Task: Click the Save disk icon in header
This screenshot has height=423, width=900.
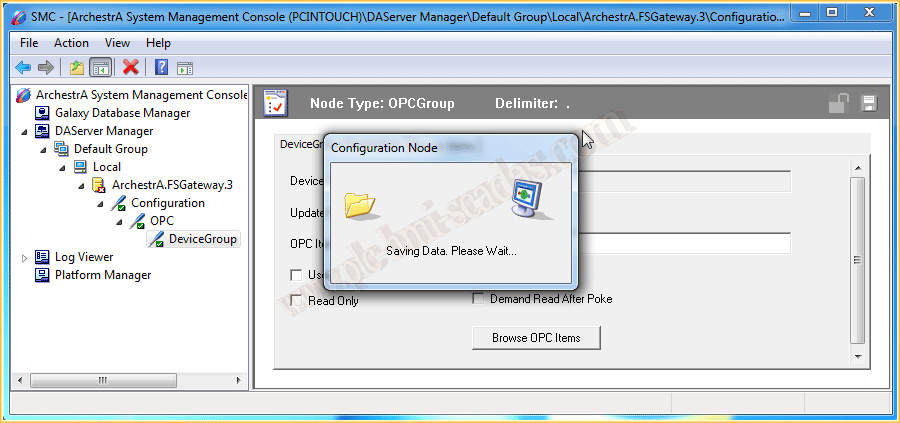Action: pos(868,104)
